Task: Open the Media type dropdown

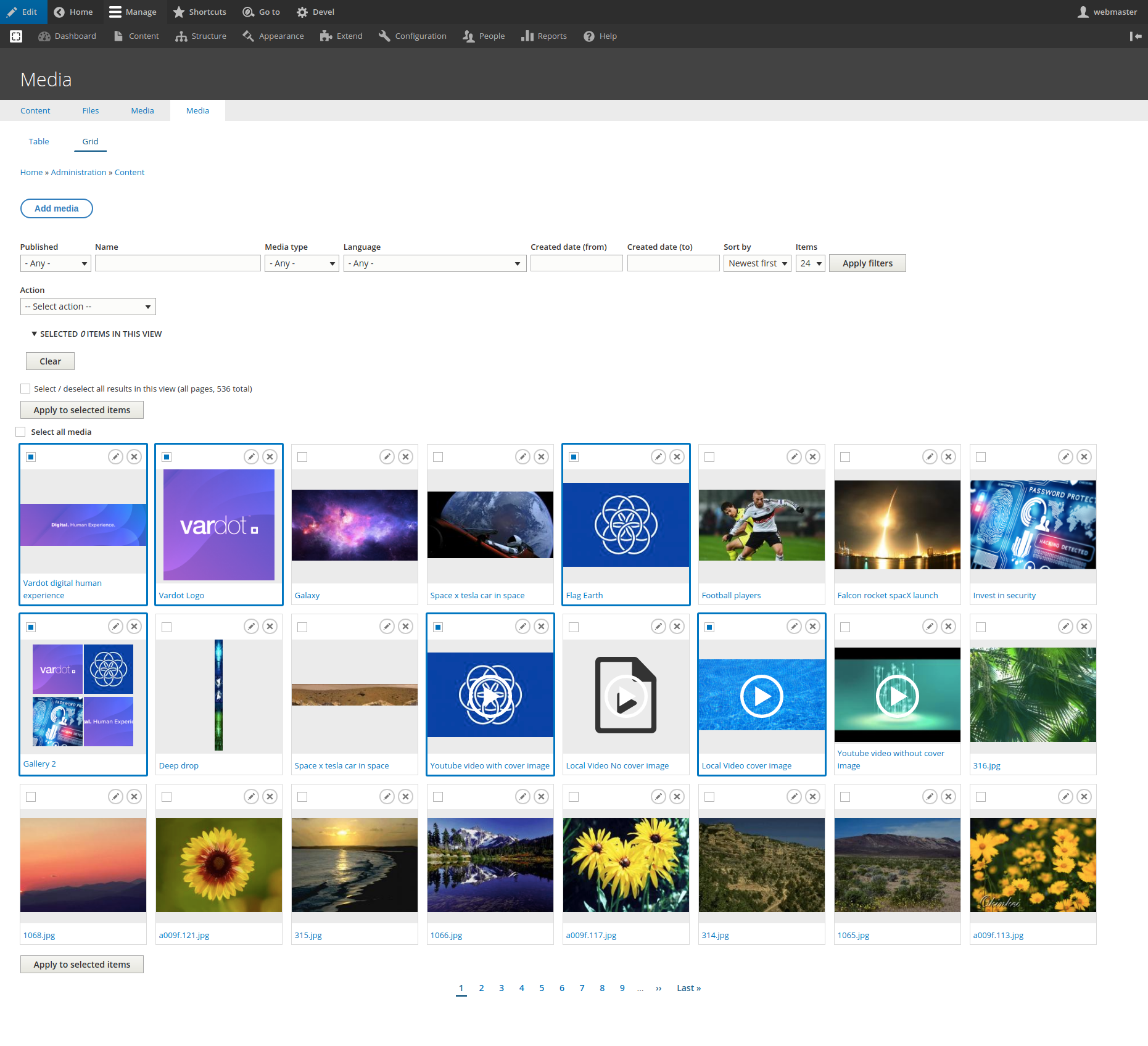Action: coord(302,263)
